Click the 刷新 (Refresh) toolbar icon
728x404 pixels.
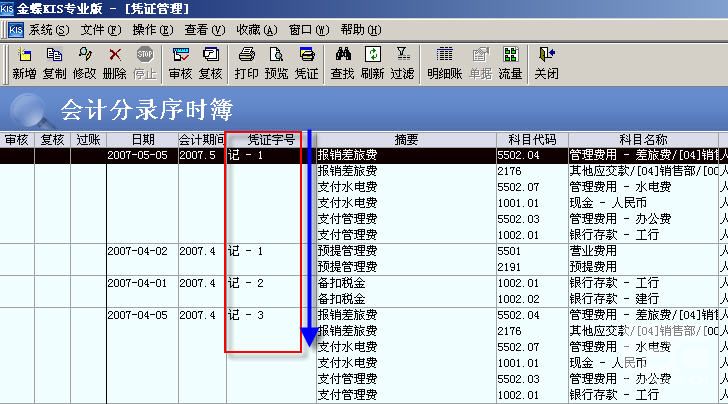point(372,62)
